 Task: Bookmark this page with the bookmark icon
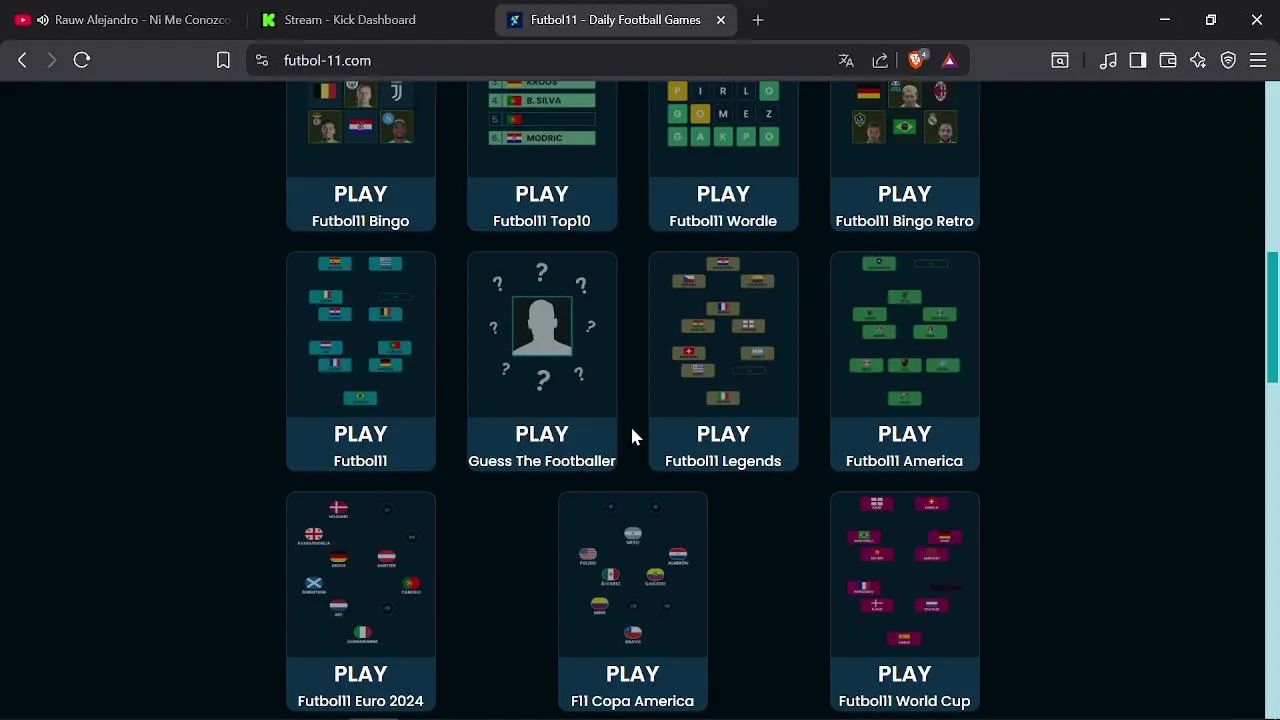coord(223,60)
